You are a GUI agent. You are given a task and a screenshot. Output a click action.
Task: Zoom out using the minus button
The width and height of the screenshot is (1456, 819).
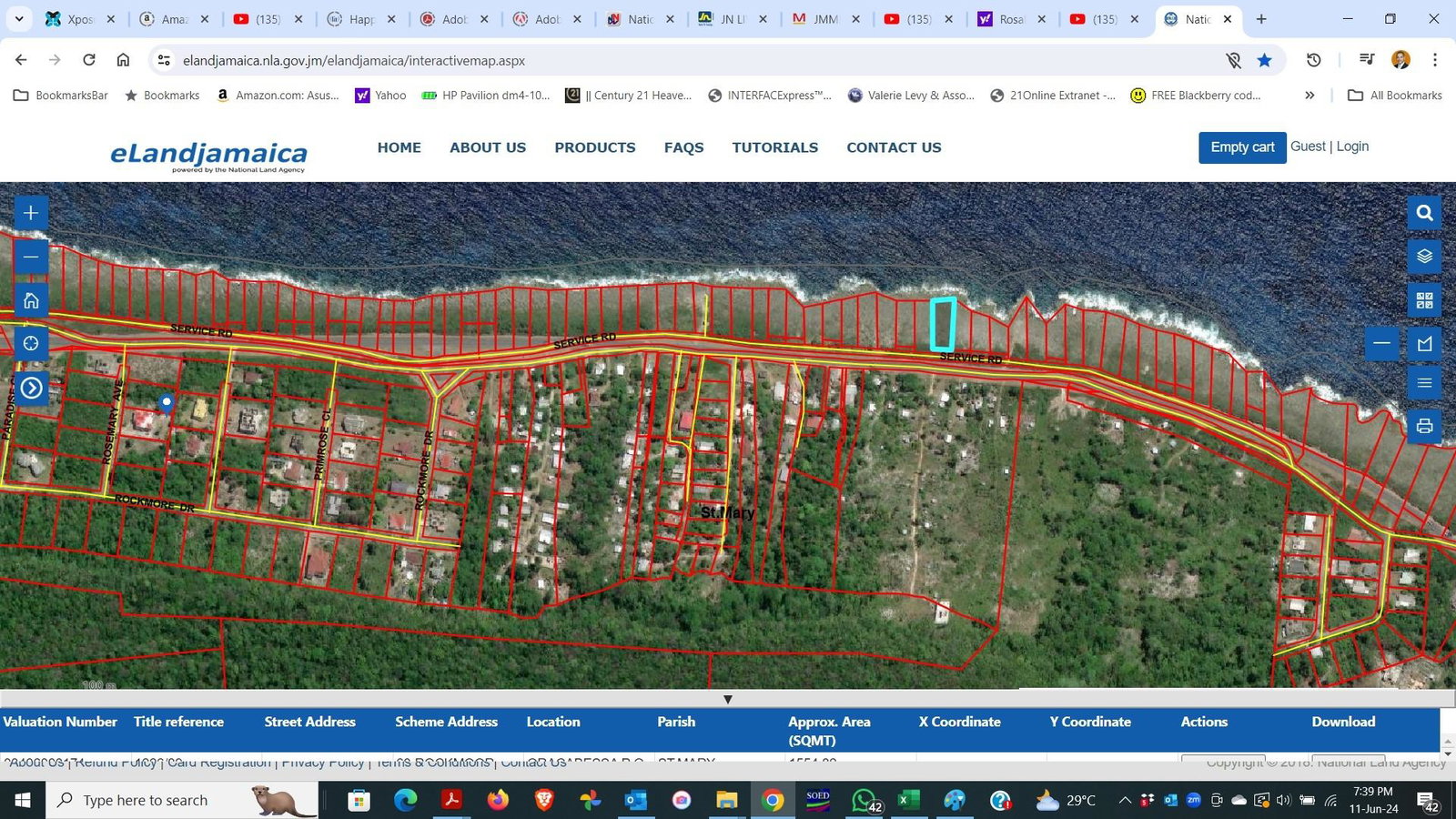tap(31, 256)
